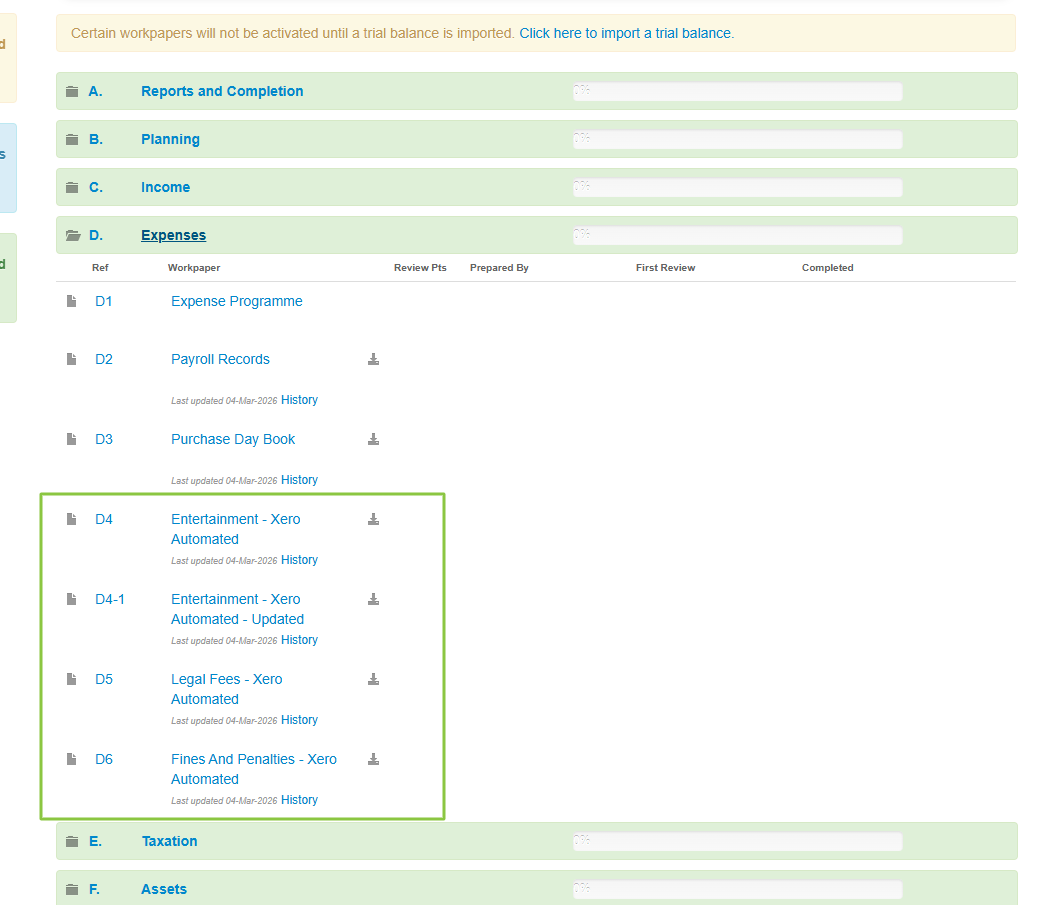View History for Payroll Records
Image resolution: width=1052 pixels, height=905 pixels.
click(x=299, y=400)
